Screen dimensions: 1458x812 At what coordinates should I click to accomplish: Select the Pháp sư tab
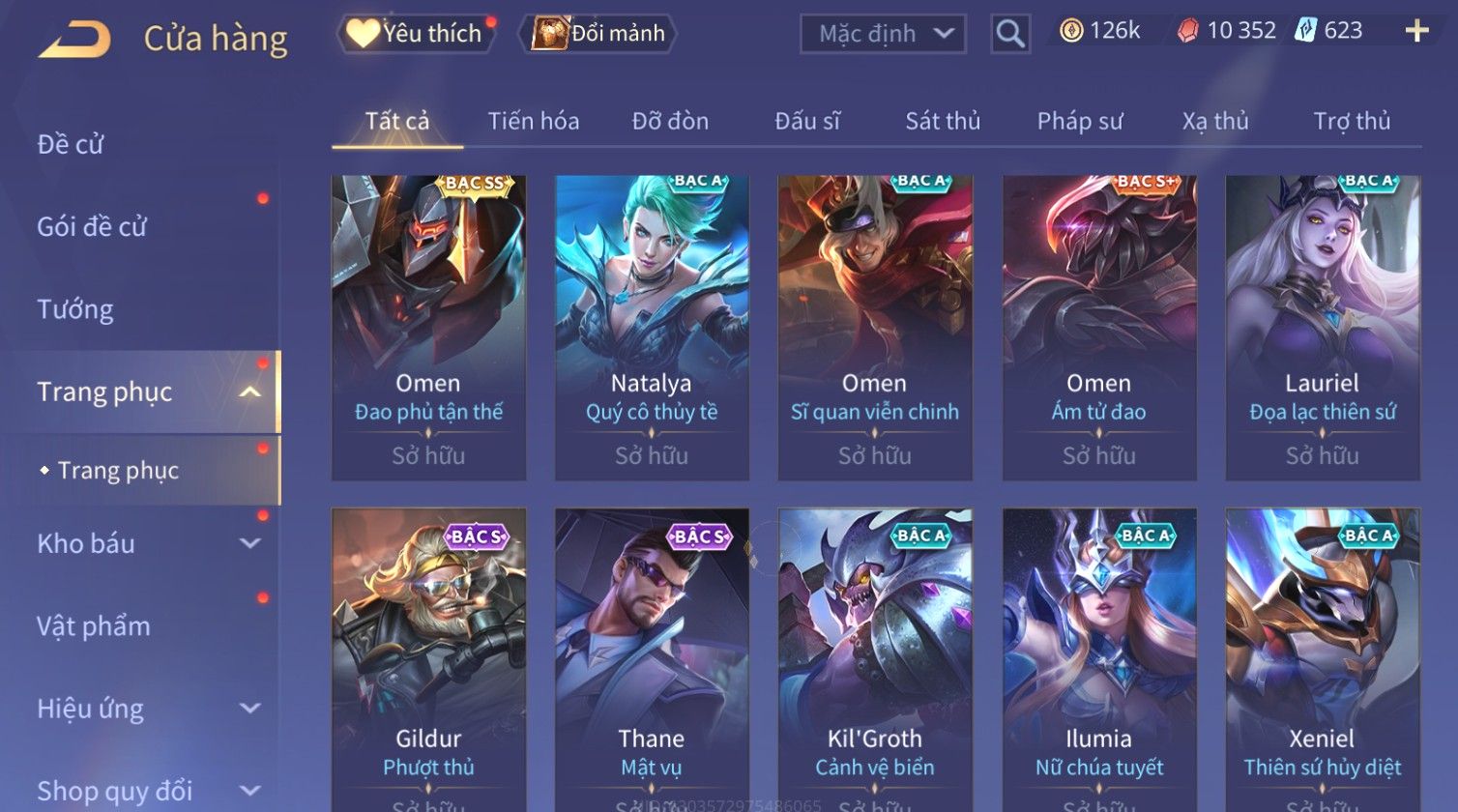point(1080,121)
